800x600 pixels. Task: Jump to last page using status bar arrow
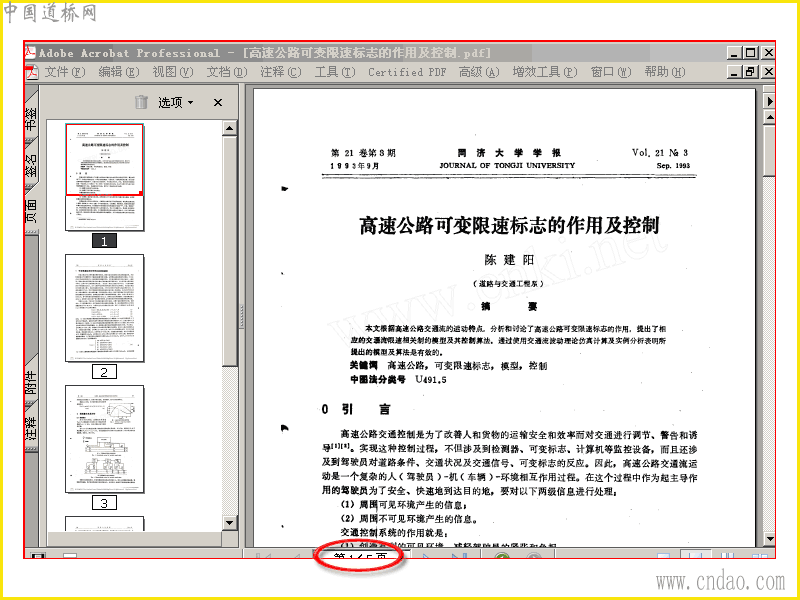tap(458, 555)
